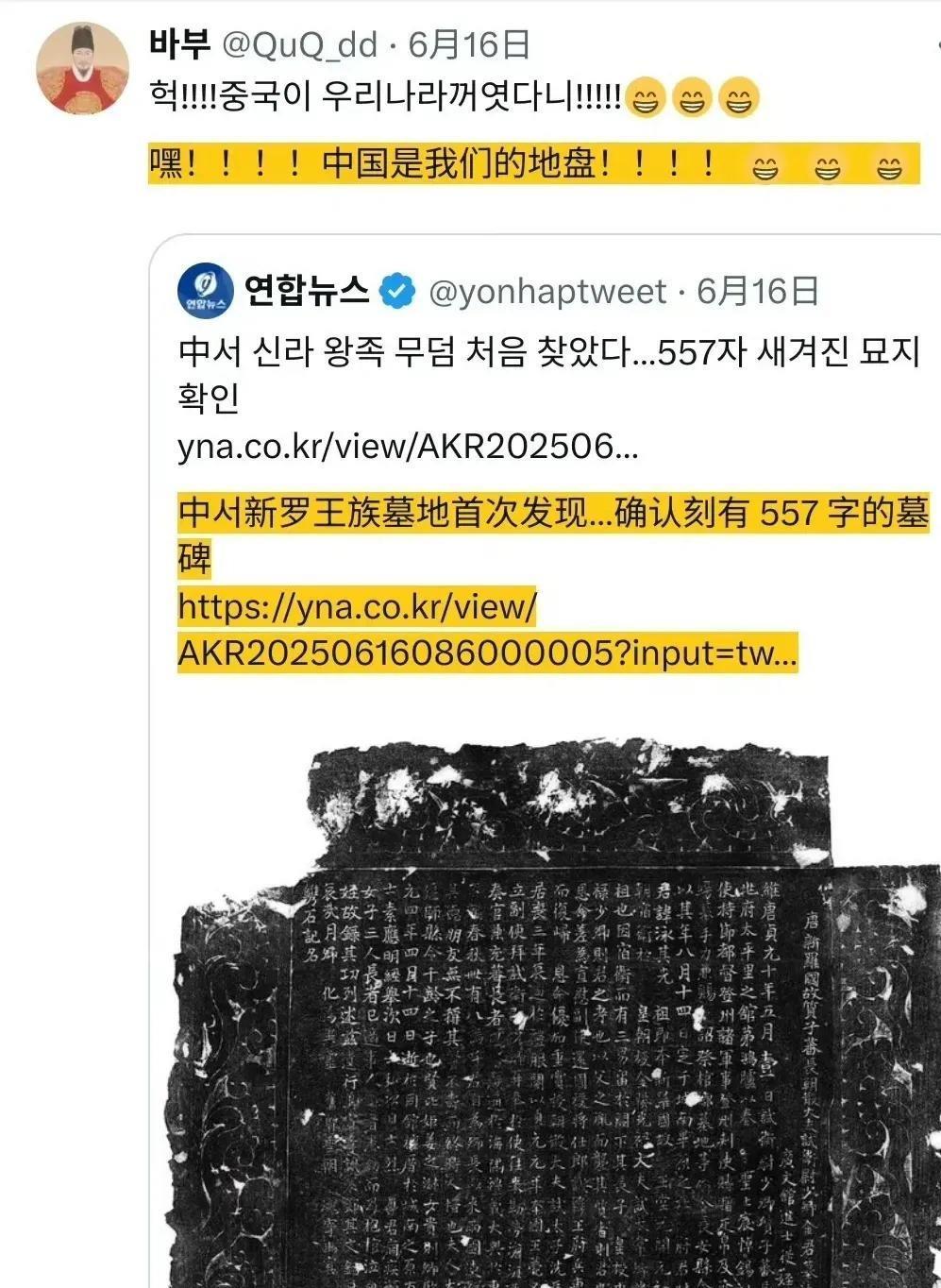
Task: Click the translated headline 中서新罗王族墓地
Action: tap(554, 534)
